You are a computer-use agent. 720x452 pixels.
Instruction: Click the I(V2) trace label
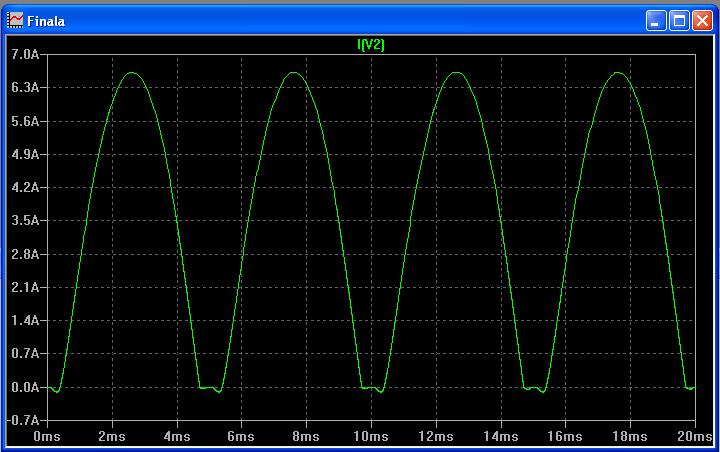coord(371,45)
